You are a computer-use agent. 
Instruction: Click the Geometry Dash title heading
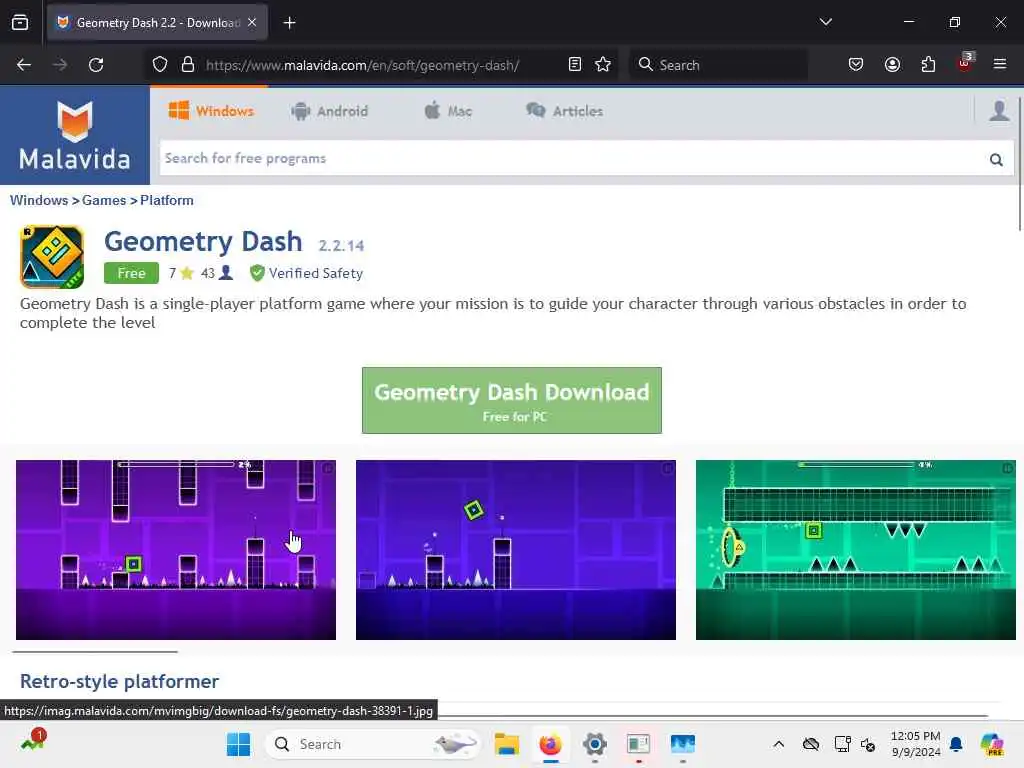(x=203, y=242)
